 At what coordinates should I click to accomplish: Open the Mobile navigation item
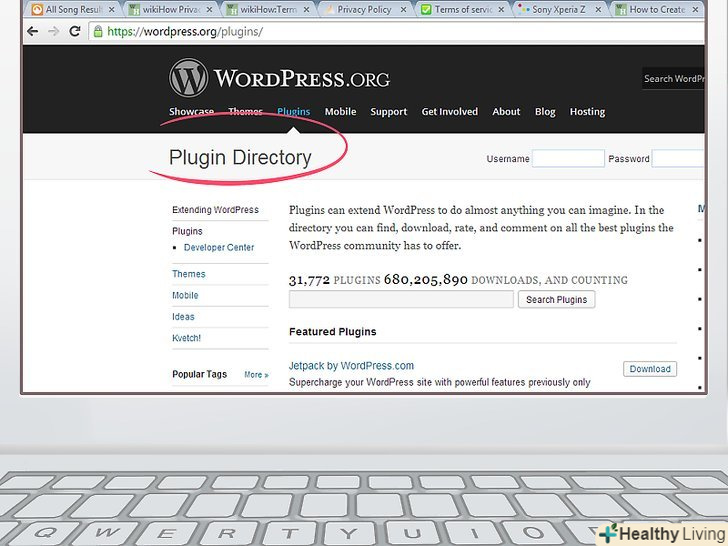(x=340, y=112)
